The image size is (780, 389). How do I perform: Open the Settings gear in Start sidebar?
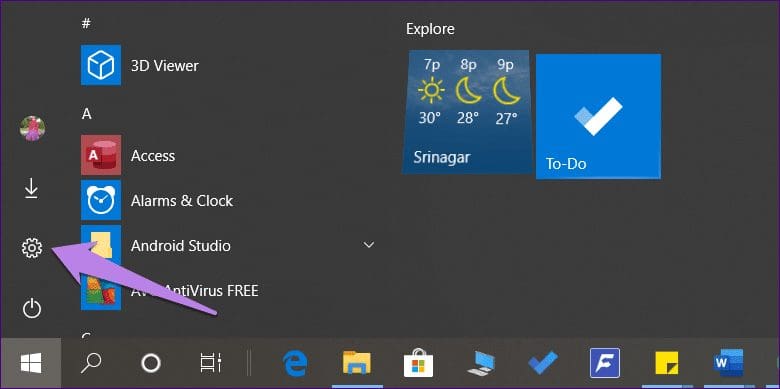[32, 247]
